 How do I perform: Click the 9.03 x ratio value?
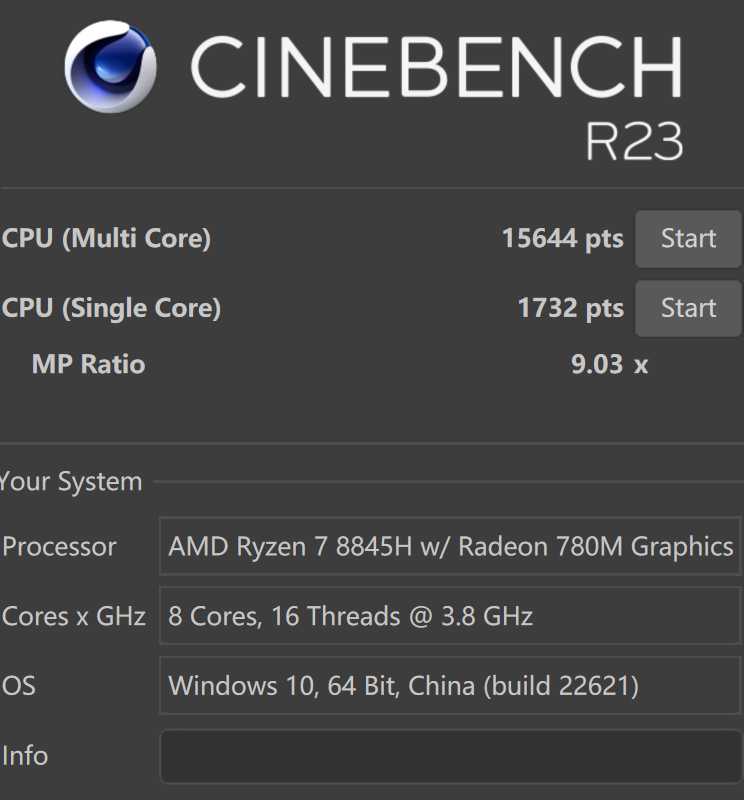coord(609,364)
